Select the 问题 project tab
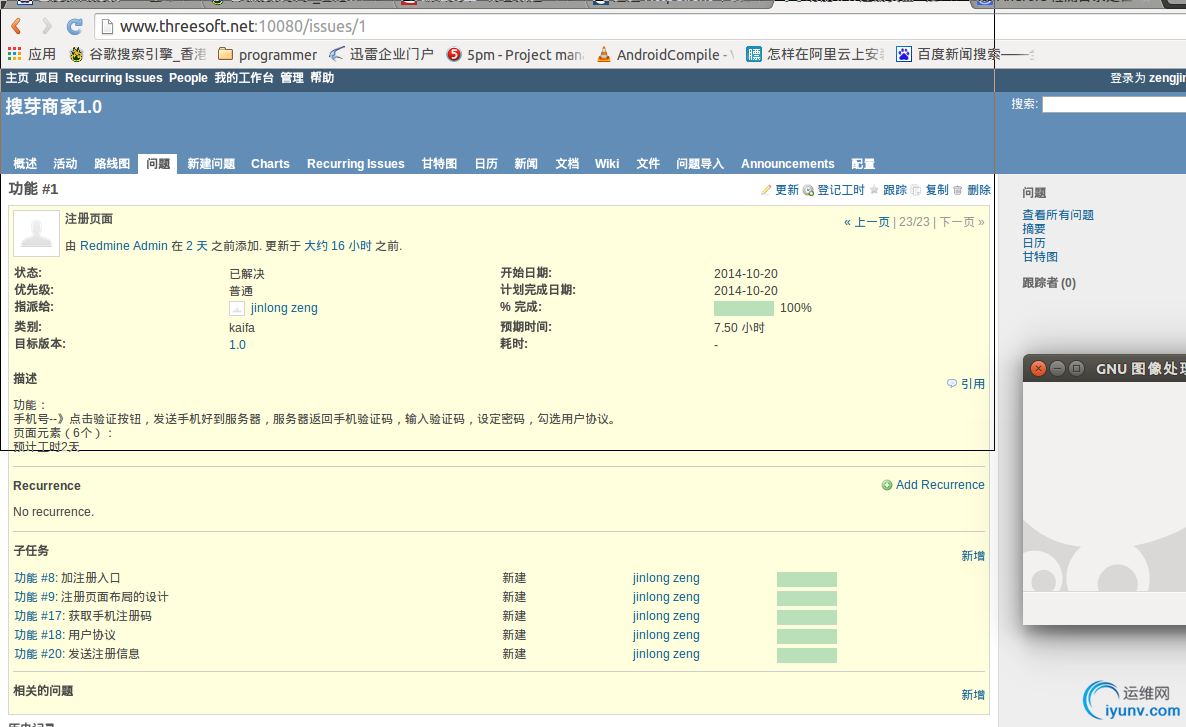 [x=158, y=163]
